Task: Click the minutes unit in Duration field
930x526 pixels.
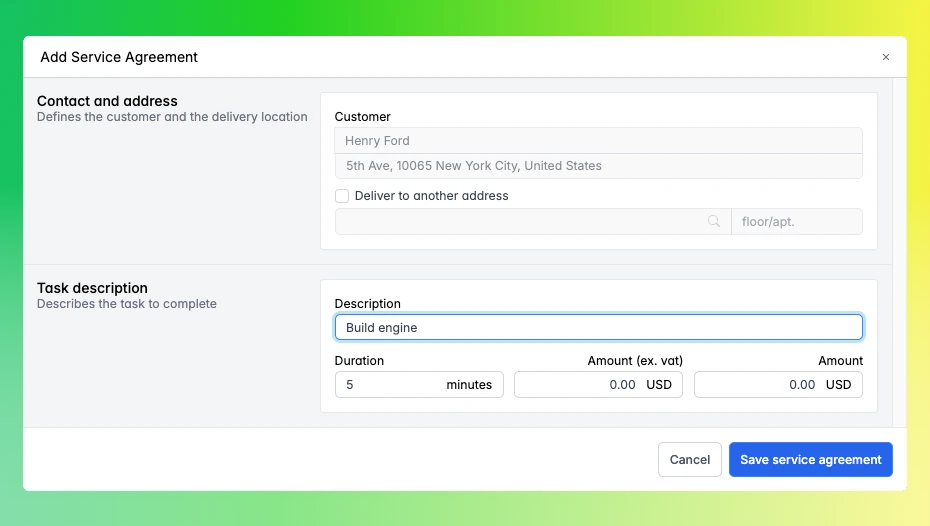Action: [x=469, y=385]
